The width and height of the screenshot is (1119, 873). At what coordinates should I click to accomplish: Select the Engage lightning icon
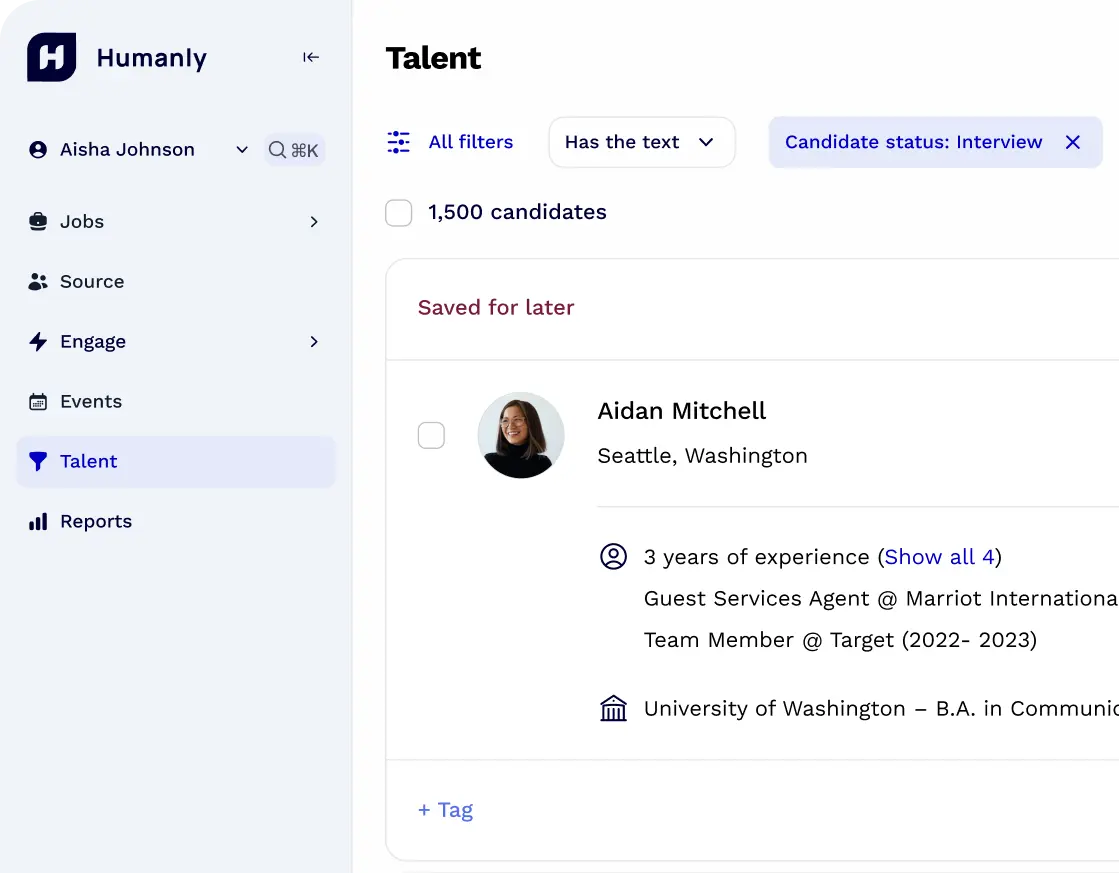click(38, 341)
